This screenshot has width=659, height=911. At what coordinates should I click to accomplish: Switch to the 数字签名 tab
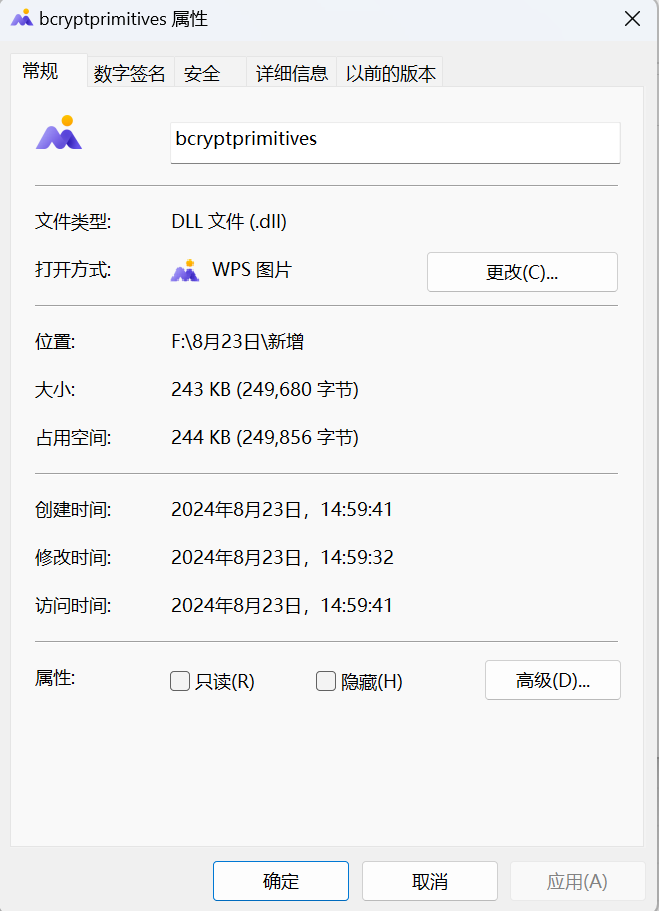[x=130, y=73]
